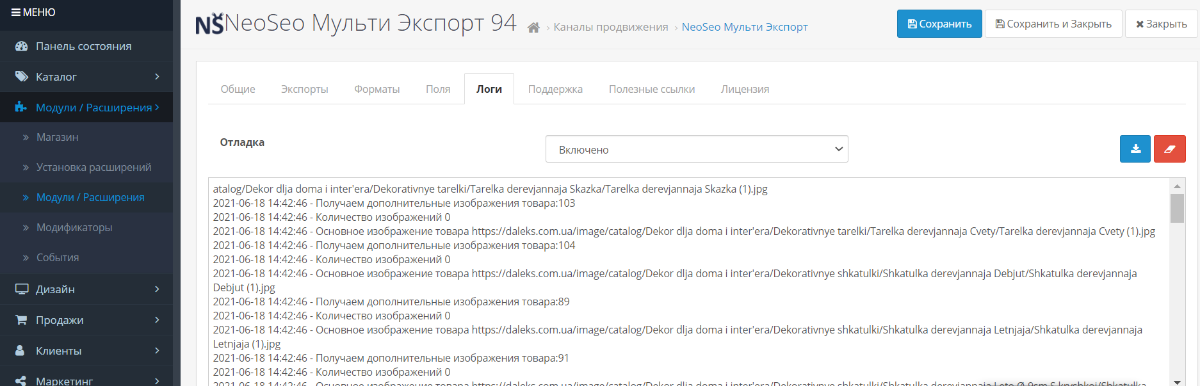
Task: Open Магазин submenu item
Action: [x=57, y=137]
